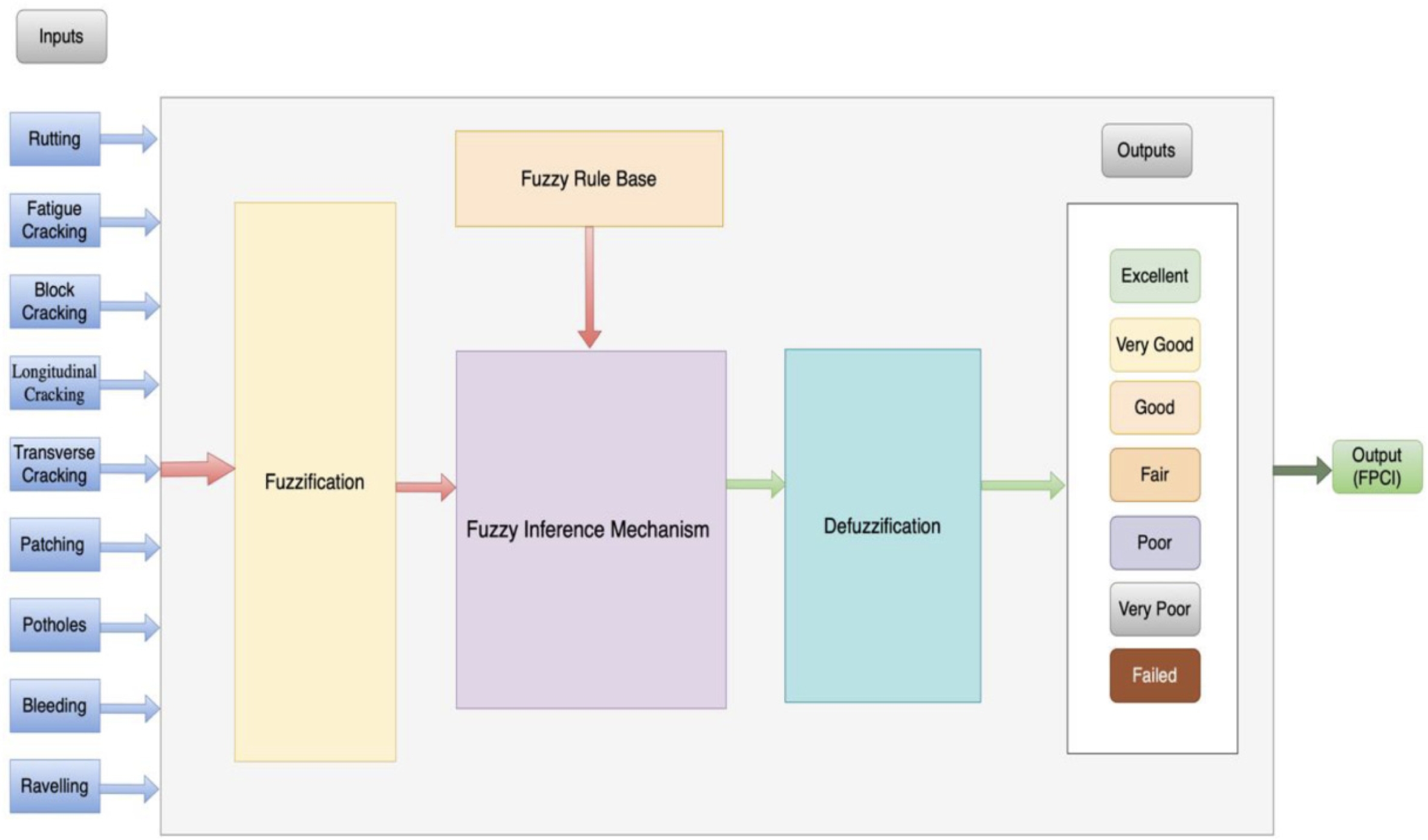Select the Rutting input box

coord(54,139)
